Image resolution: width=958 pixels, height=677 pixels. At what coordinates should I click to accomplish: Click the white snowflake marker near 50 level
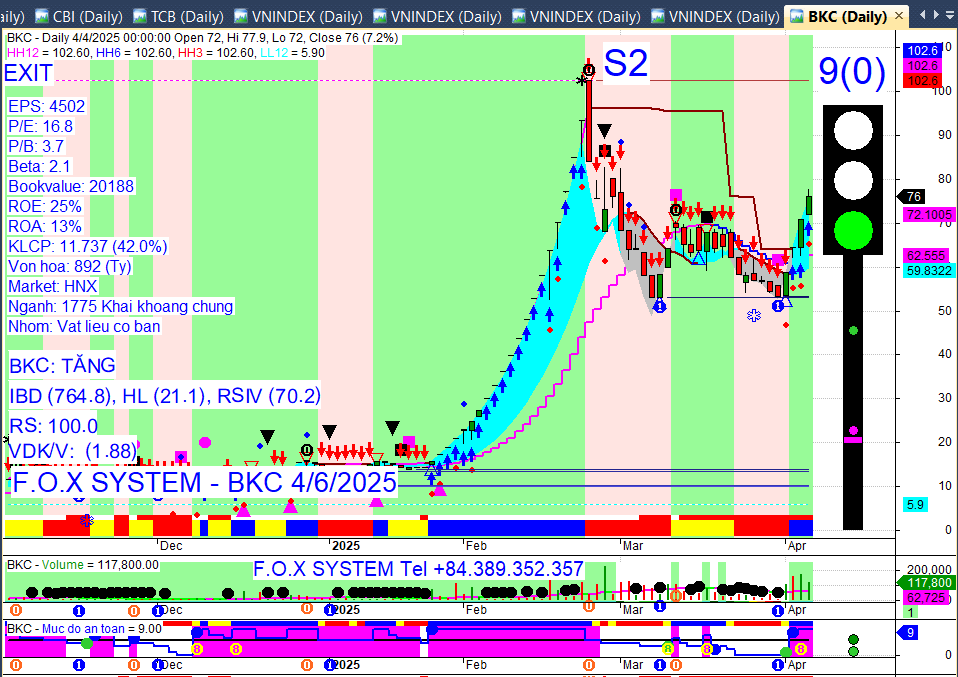(754, 315)
